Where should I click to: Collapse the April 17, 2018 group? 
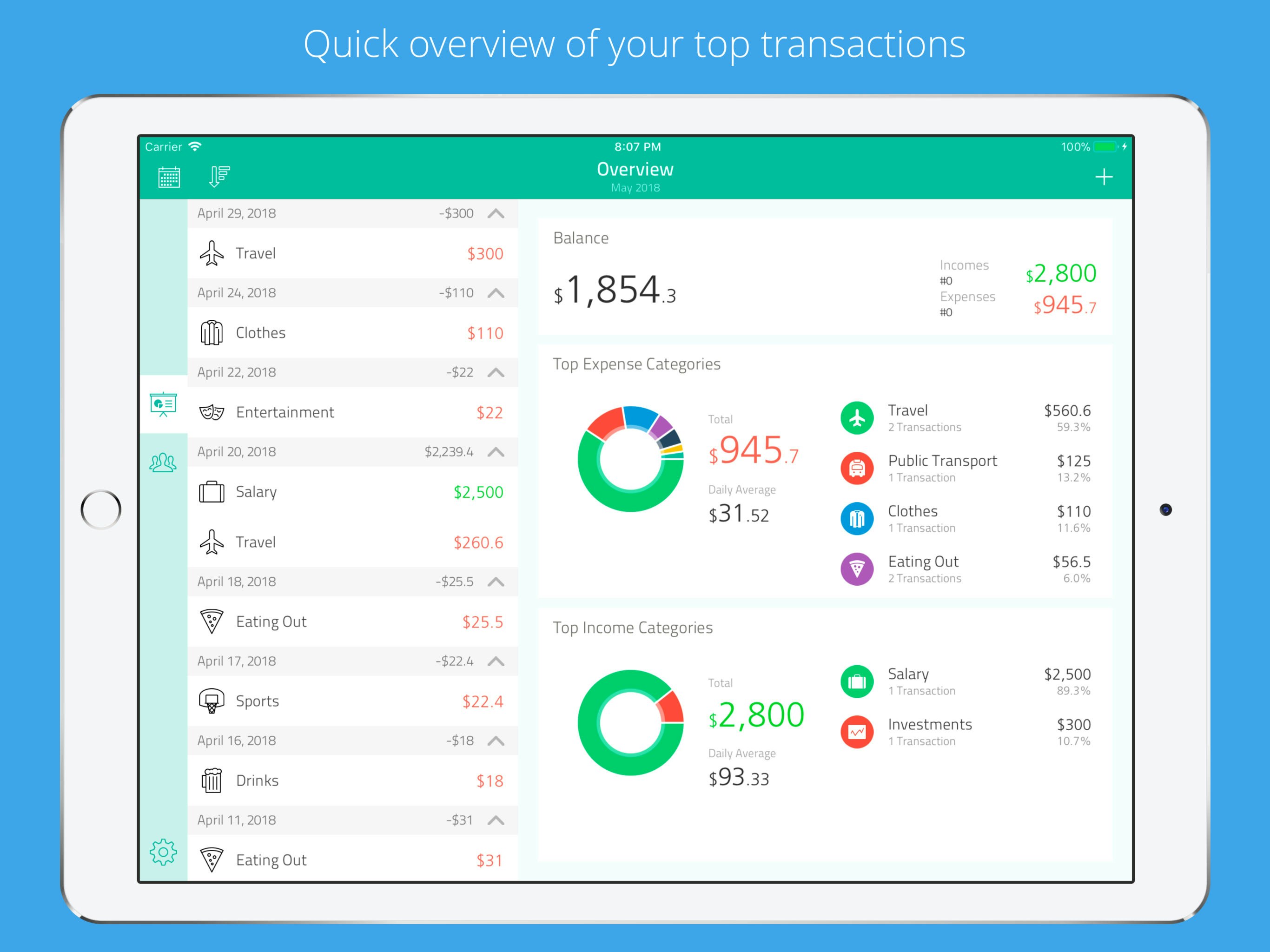click(x=496, y=661)
